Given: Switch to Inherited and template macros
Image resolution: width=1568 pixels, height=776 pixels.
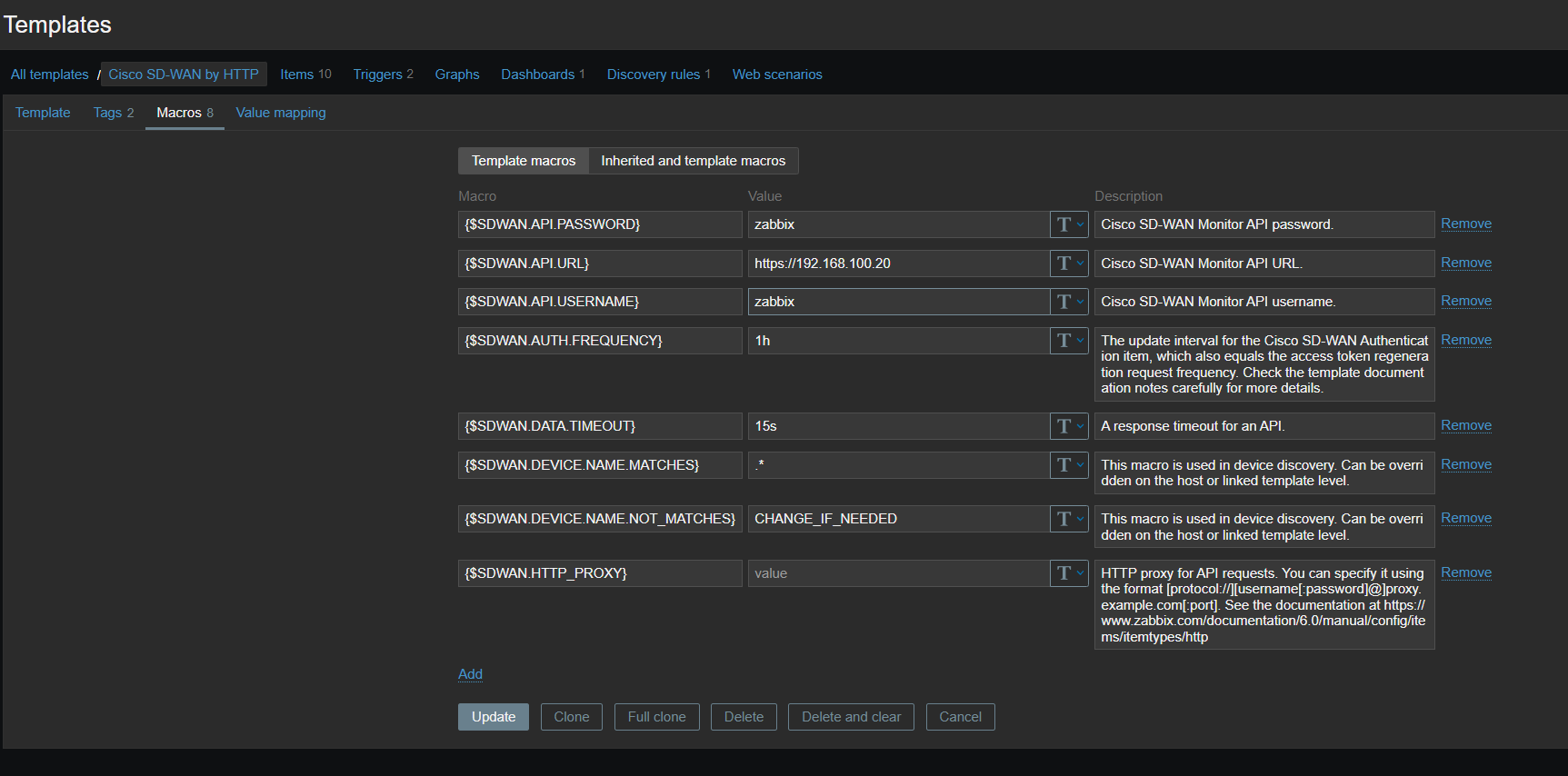Looking at the screenshot, I should (693, 161).
